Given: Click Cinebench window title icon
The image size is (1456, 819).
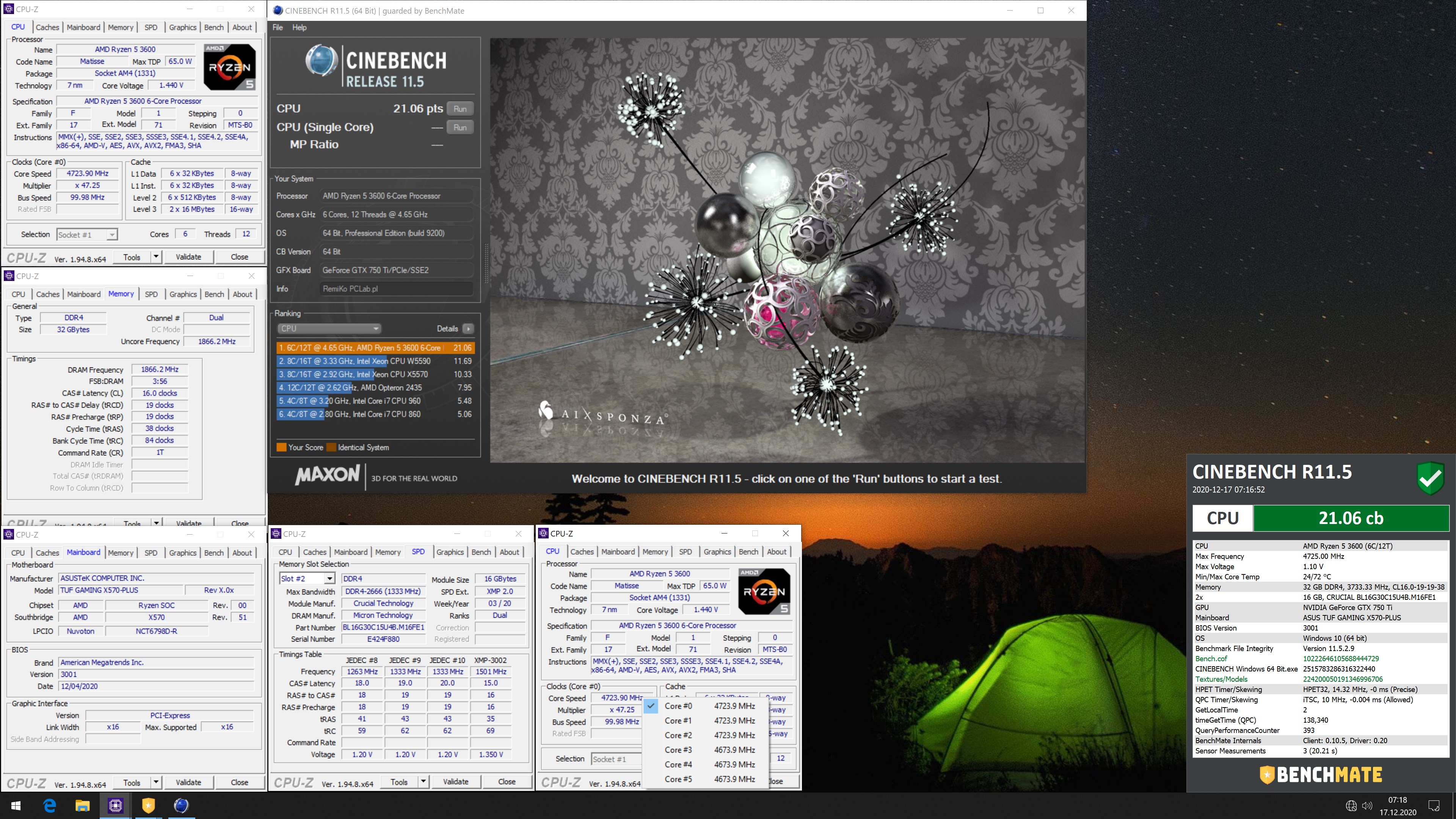Looking at the screenshot, I should (x=278, y=10).
